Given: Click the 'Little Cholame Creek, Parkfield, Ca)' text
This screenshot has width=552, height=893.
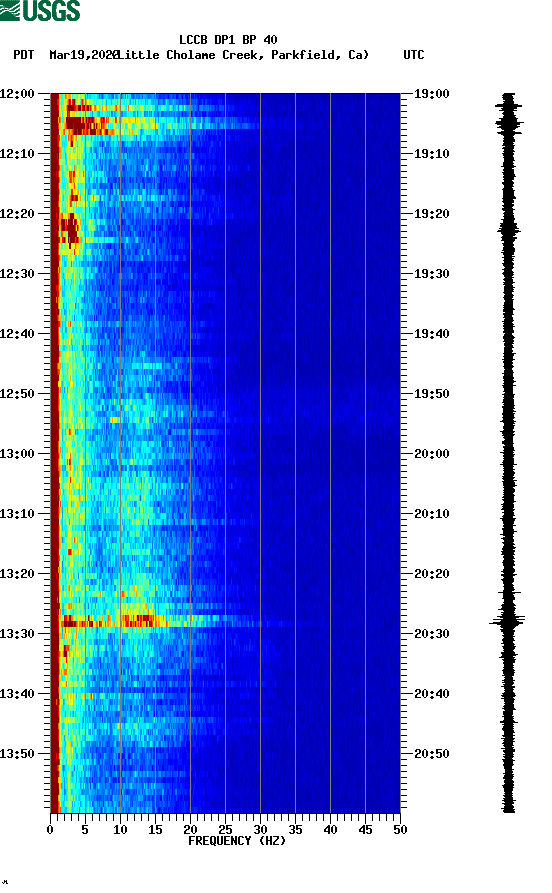Looking at the screenshot, I should pos(243,55).
